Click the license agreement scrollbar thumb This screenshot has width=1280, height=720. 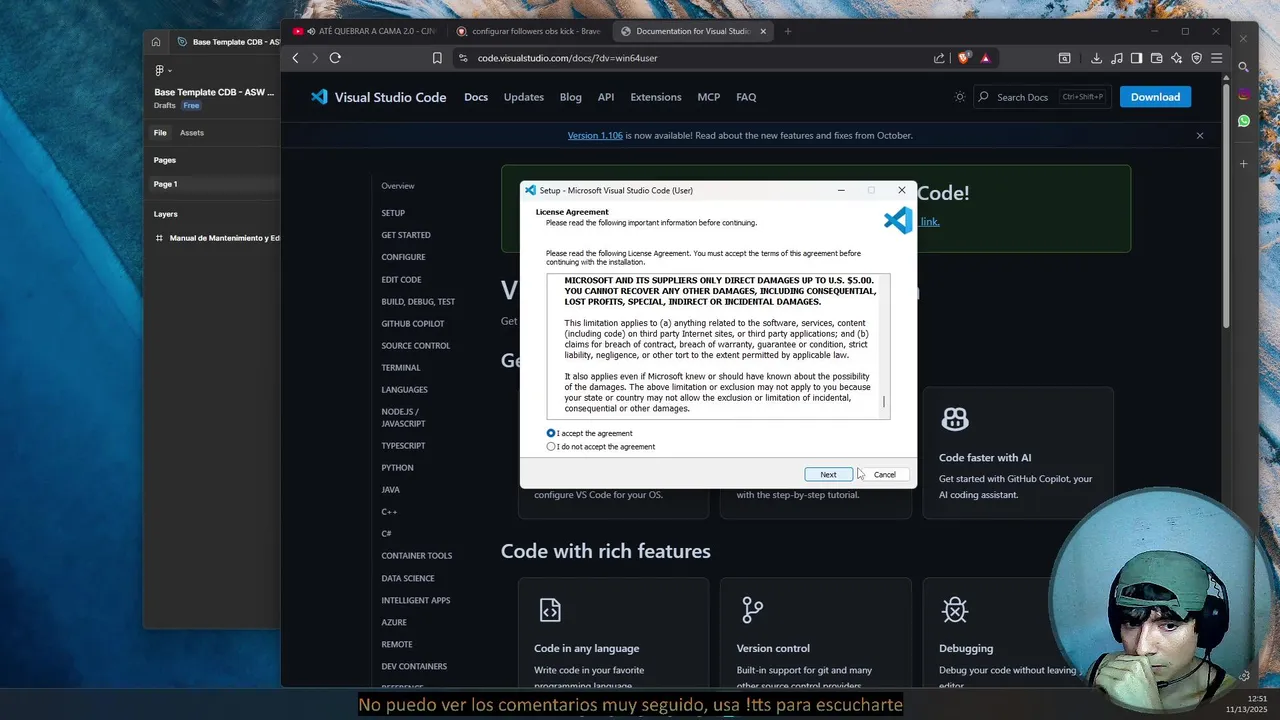click(884, 403)
